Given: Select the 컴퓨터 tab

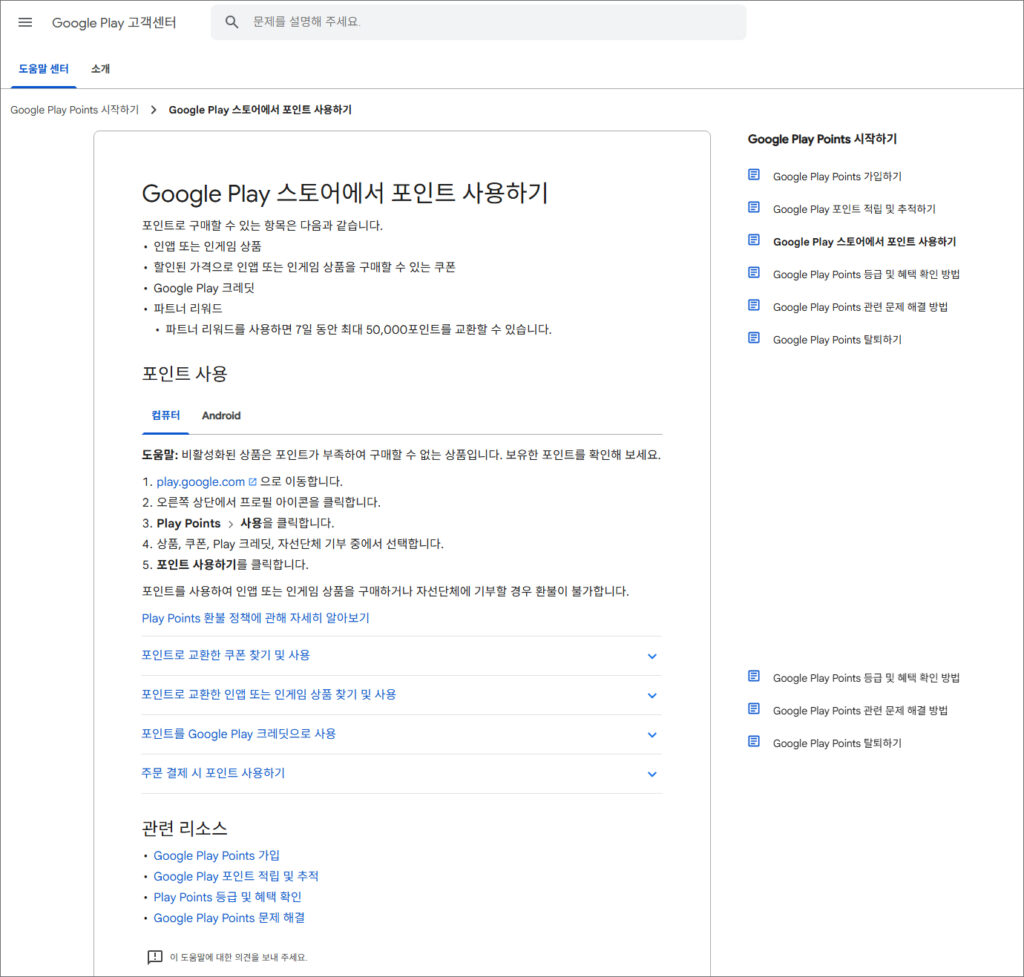Looking at the screenshot, I should (x=166, y=415).
